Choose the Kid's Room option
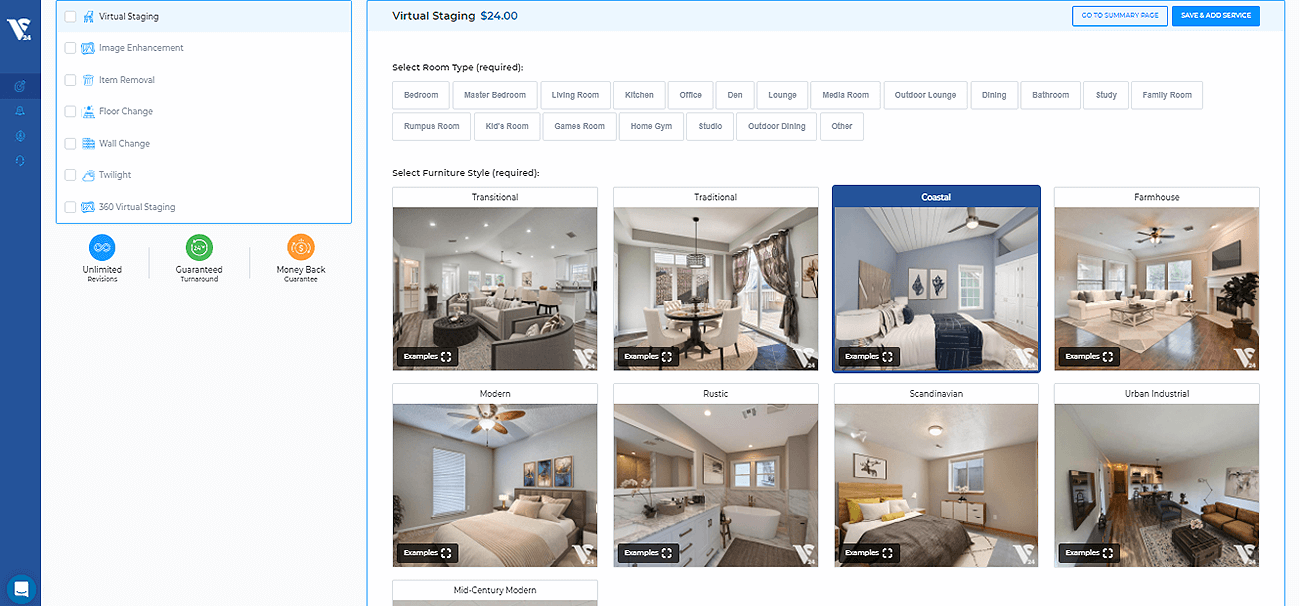Screen dimensions: 1300x606 pos(507,126)
